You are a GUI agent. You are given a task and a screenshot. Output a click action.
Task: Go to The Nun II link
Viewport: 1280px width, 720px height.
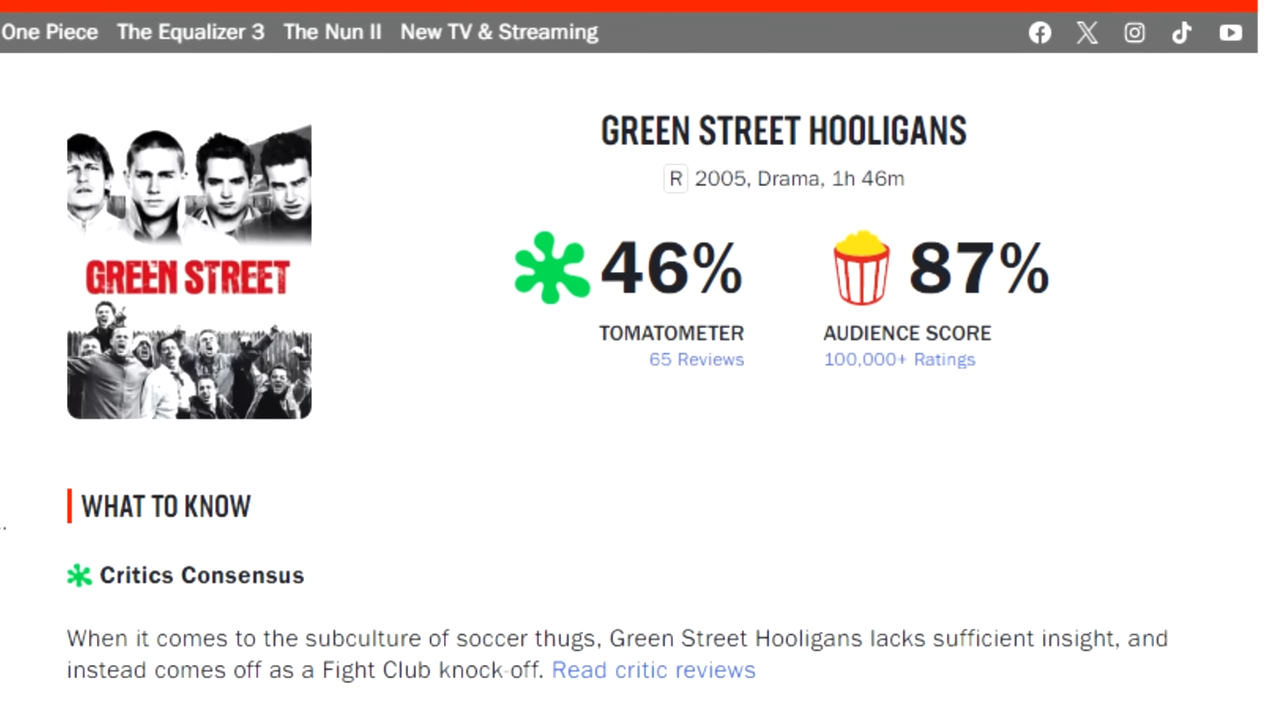click(x=332, y=32)
